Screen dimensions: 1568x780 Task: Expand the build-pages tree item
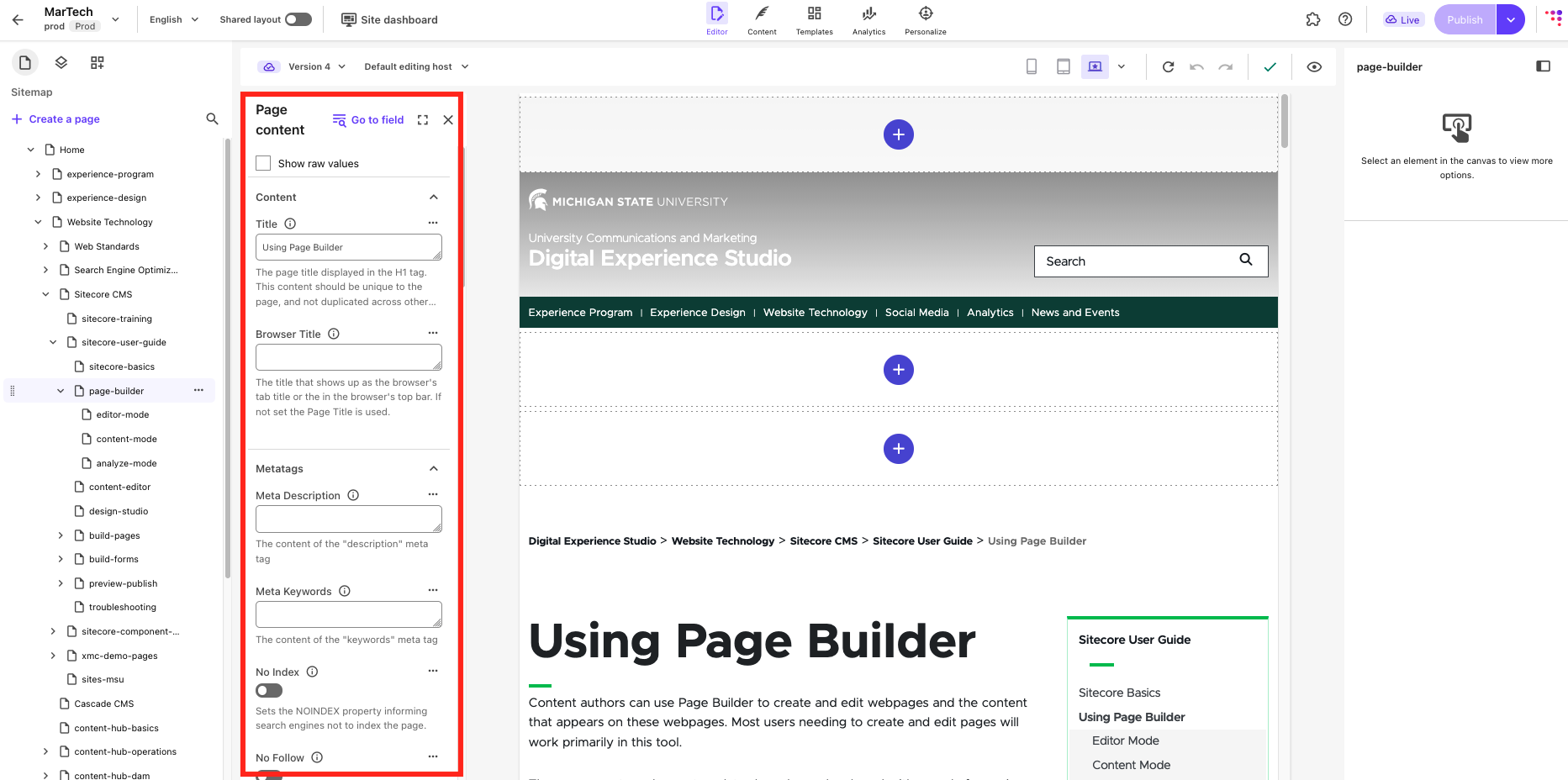tap(61, 535)
